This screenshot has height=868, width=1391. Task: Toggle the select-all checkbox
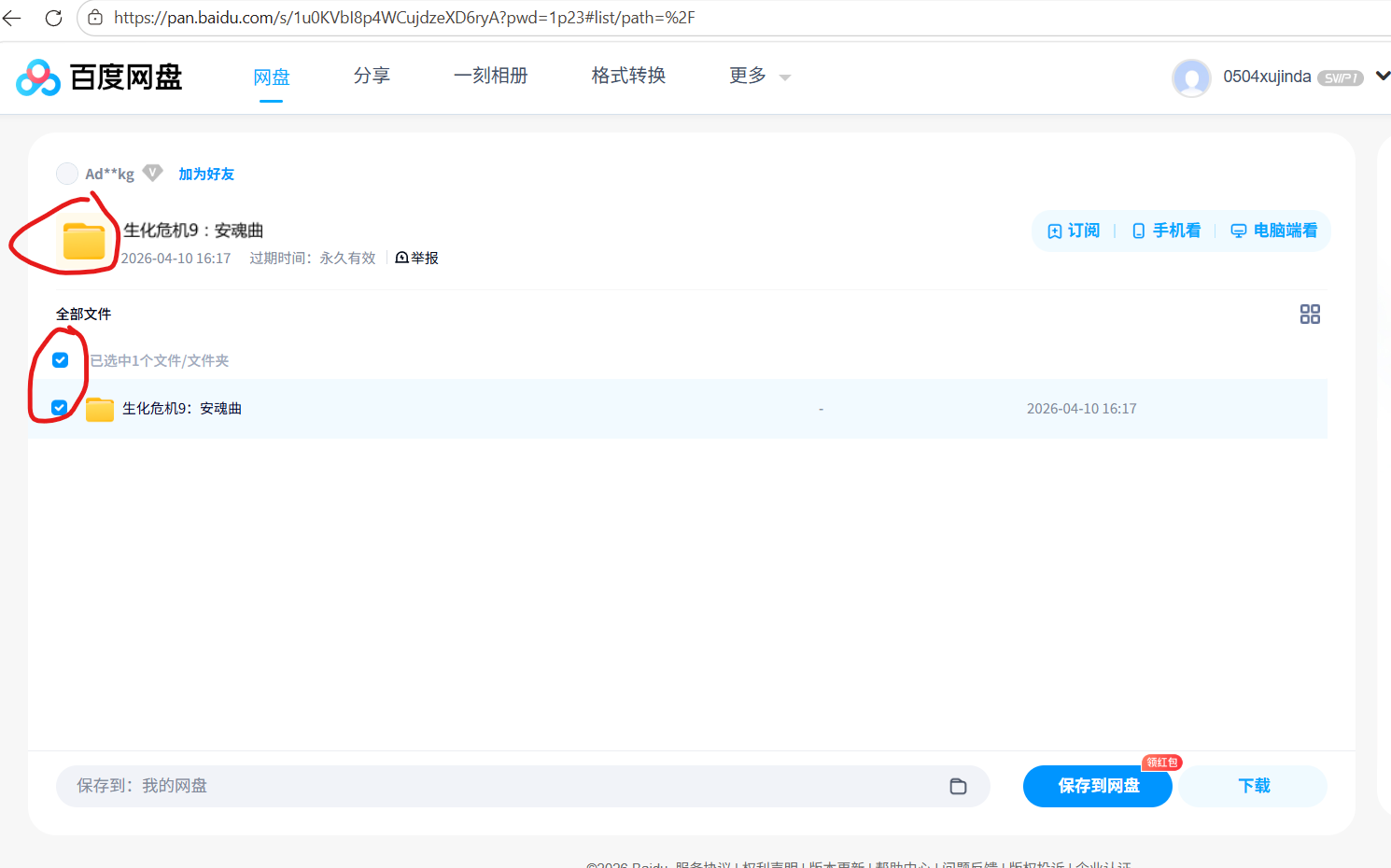[x=61, y=360]
